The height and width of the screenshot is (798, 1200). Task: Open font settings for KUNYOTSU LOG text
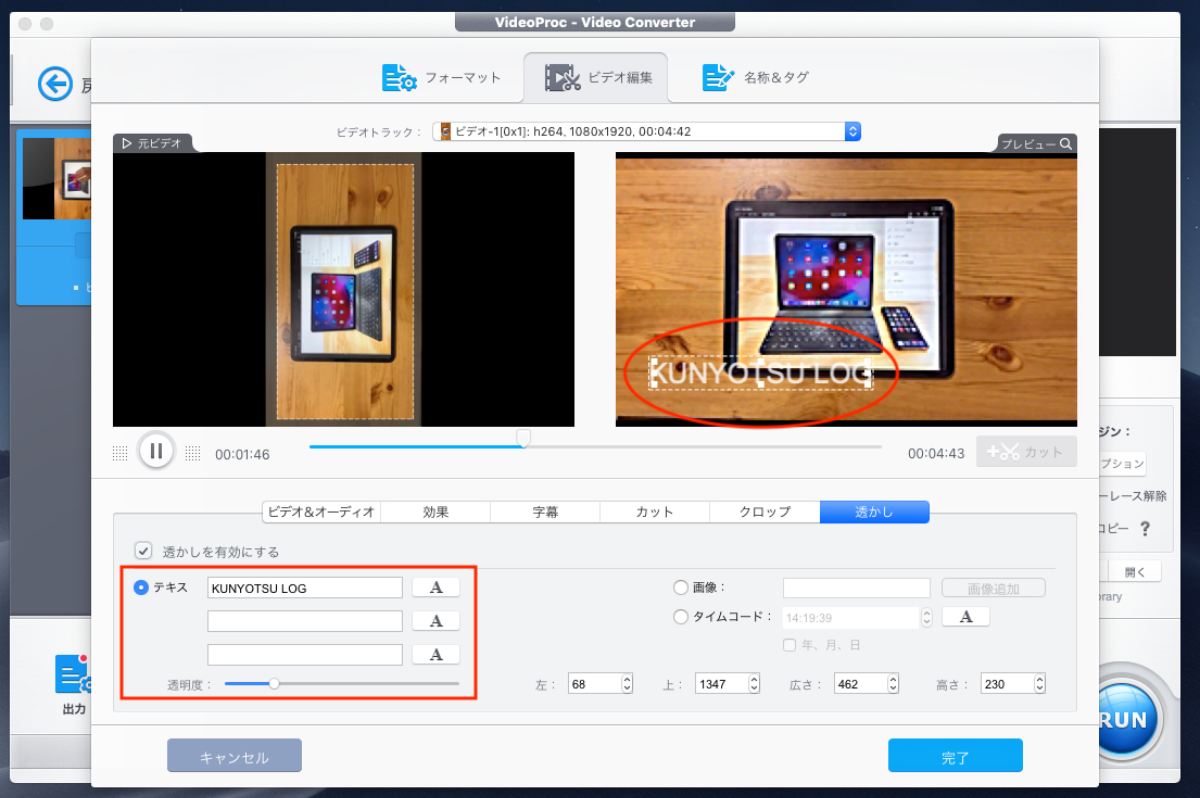click(x=436, y=588)
